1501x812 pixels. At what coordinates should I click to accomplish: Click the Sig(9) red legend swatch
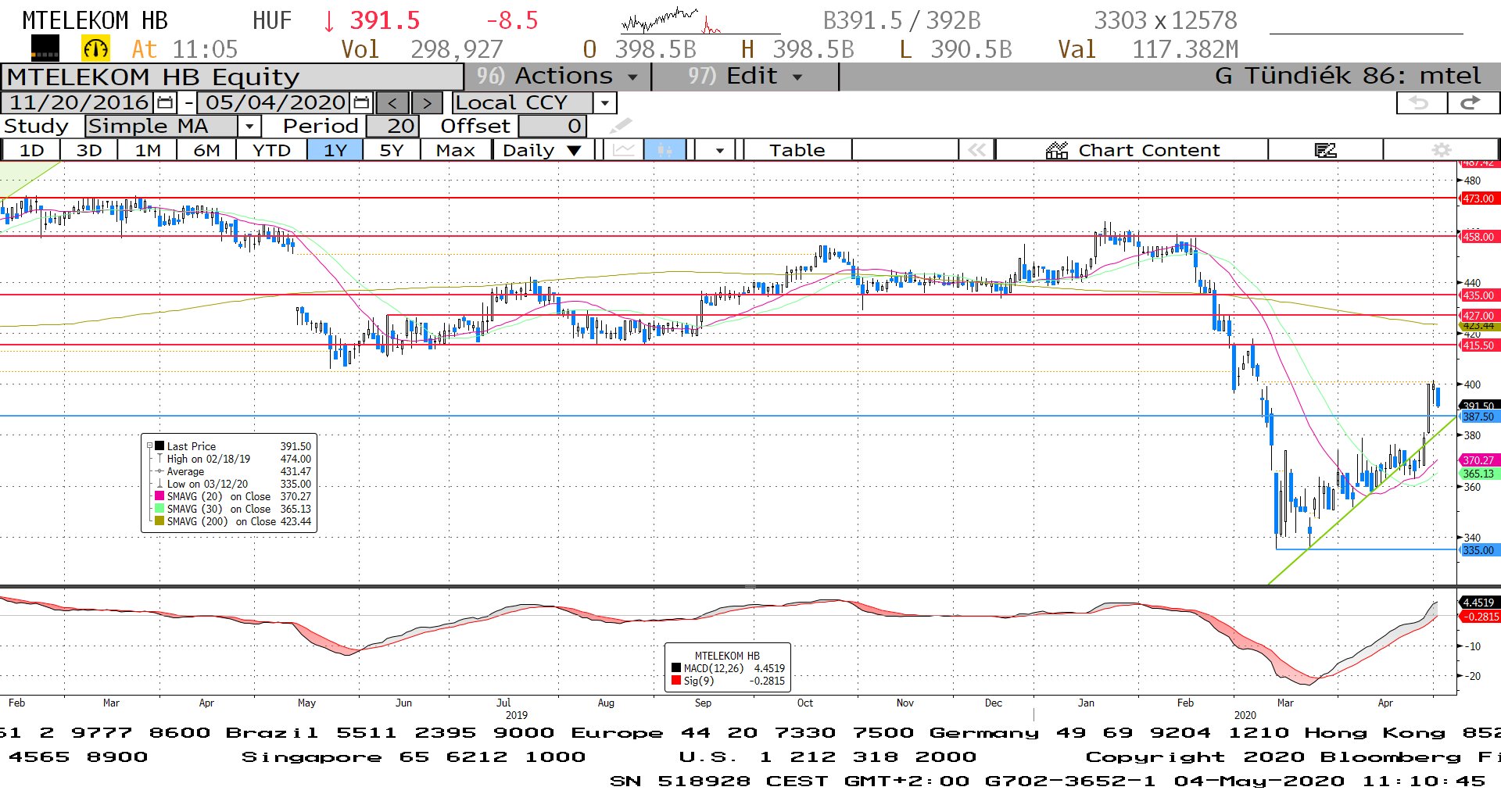coord(676,681)
